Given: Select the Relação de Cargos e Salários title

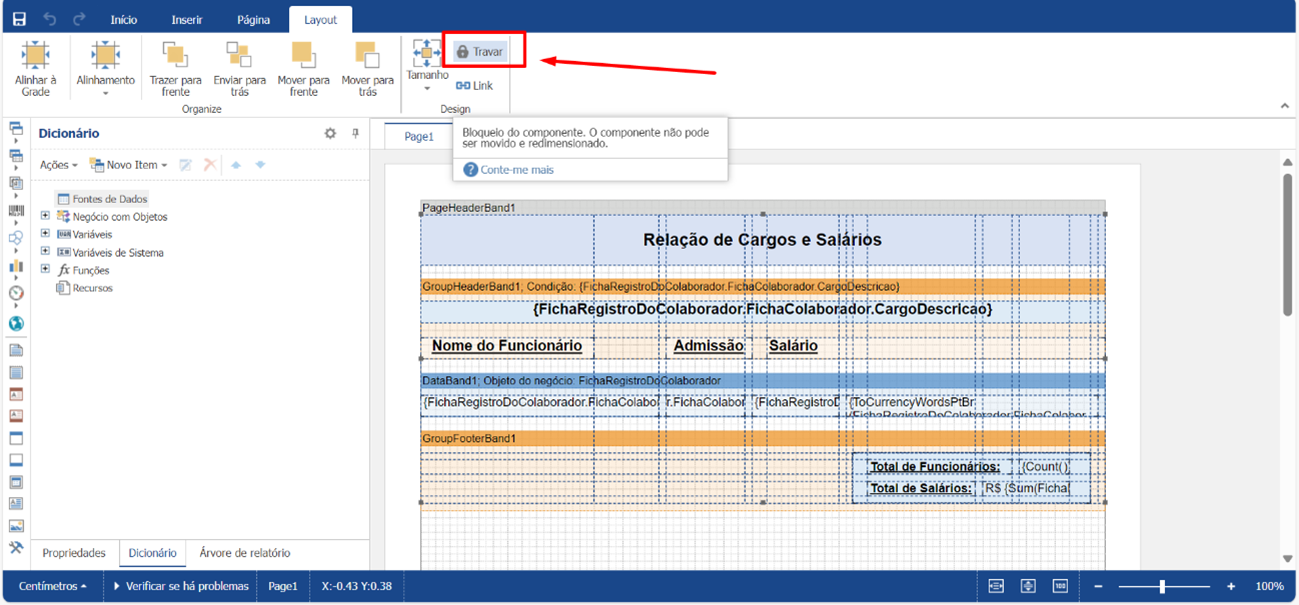Looking at the screenshot, I should click(762, 240).
